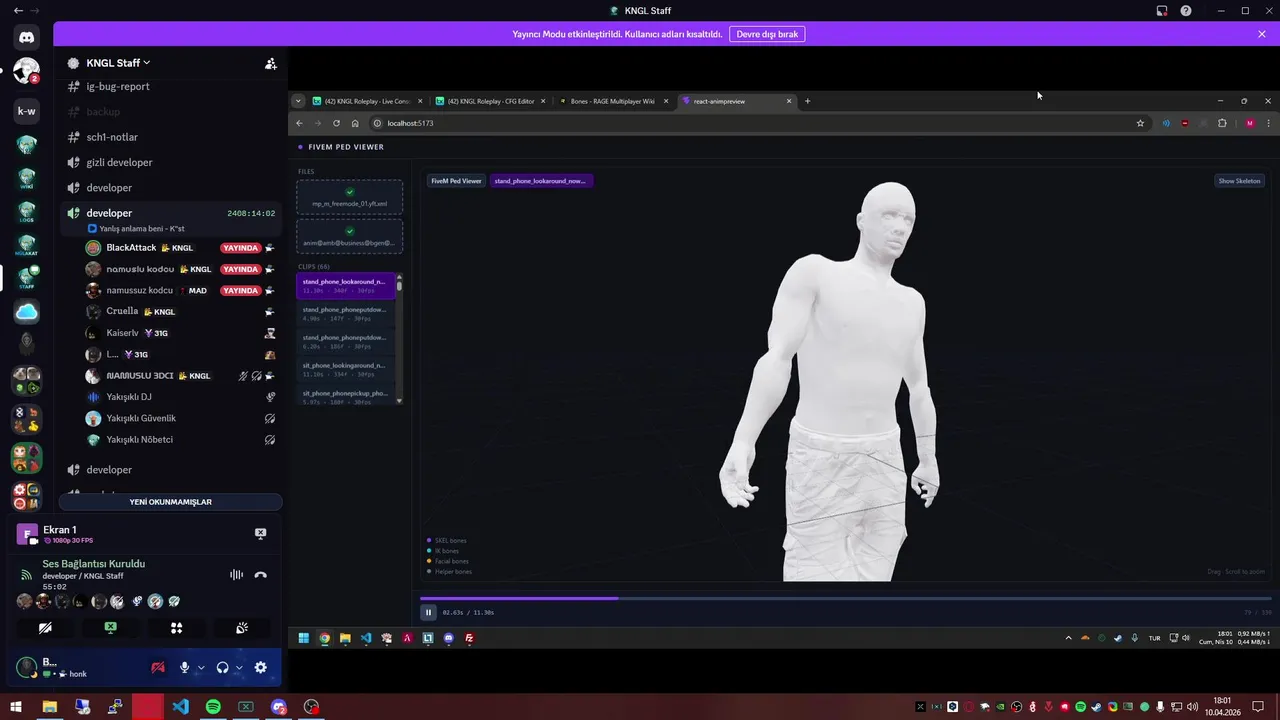Screen dimensions: 1280x720
Task: Toggle Show Skeleton in ped viewer
Action: coord(1240,181)
